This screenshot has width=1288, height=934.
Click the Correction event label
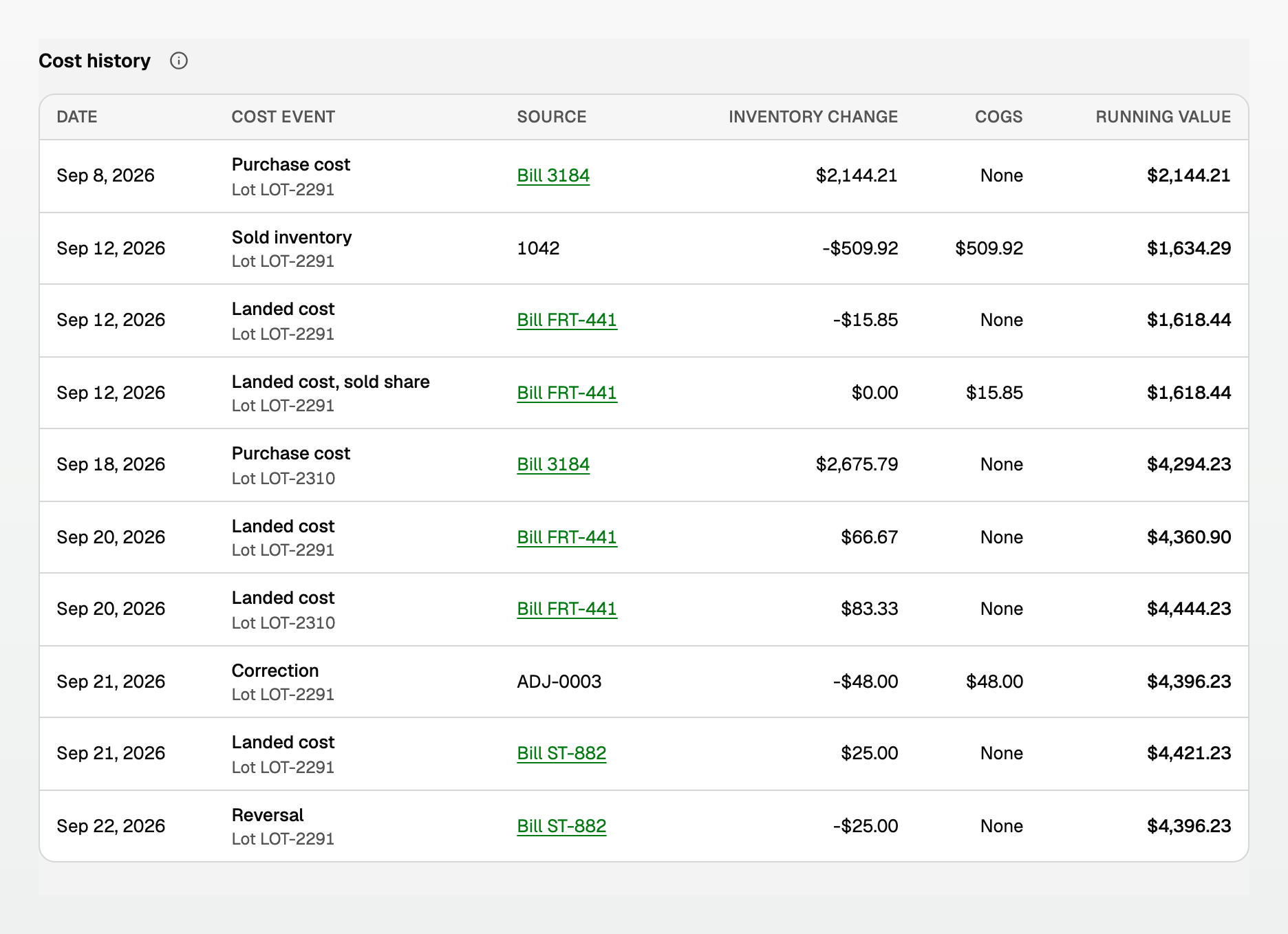click(x=275, y=671)
